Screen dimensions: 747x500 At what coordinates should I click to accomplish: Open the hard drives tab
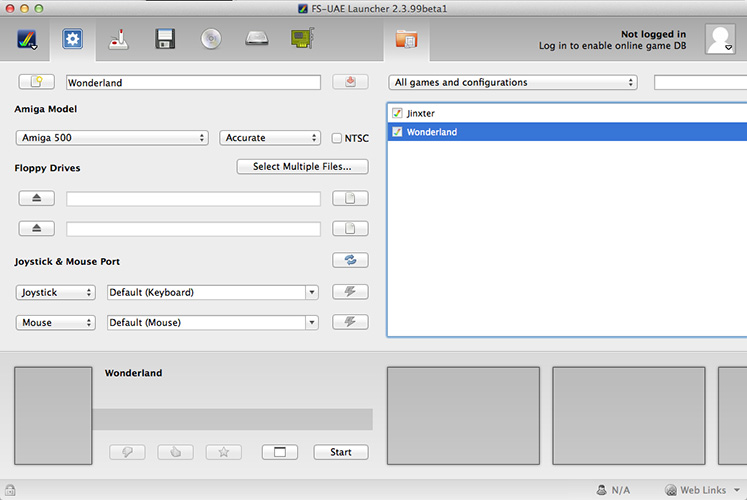[257, 39]
